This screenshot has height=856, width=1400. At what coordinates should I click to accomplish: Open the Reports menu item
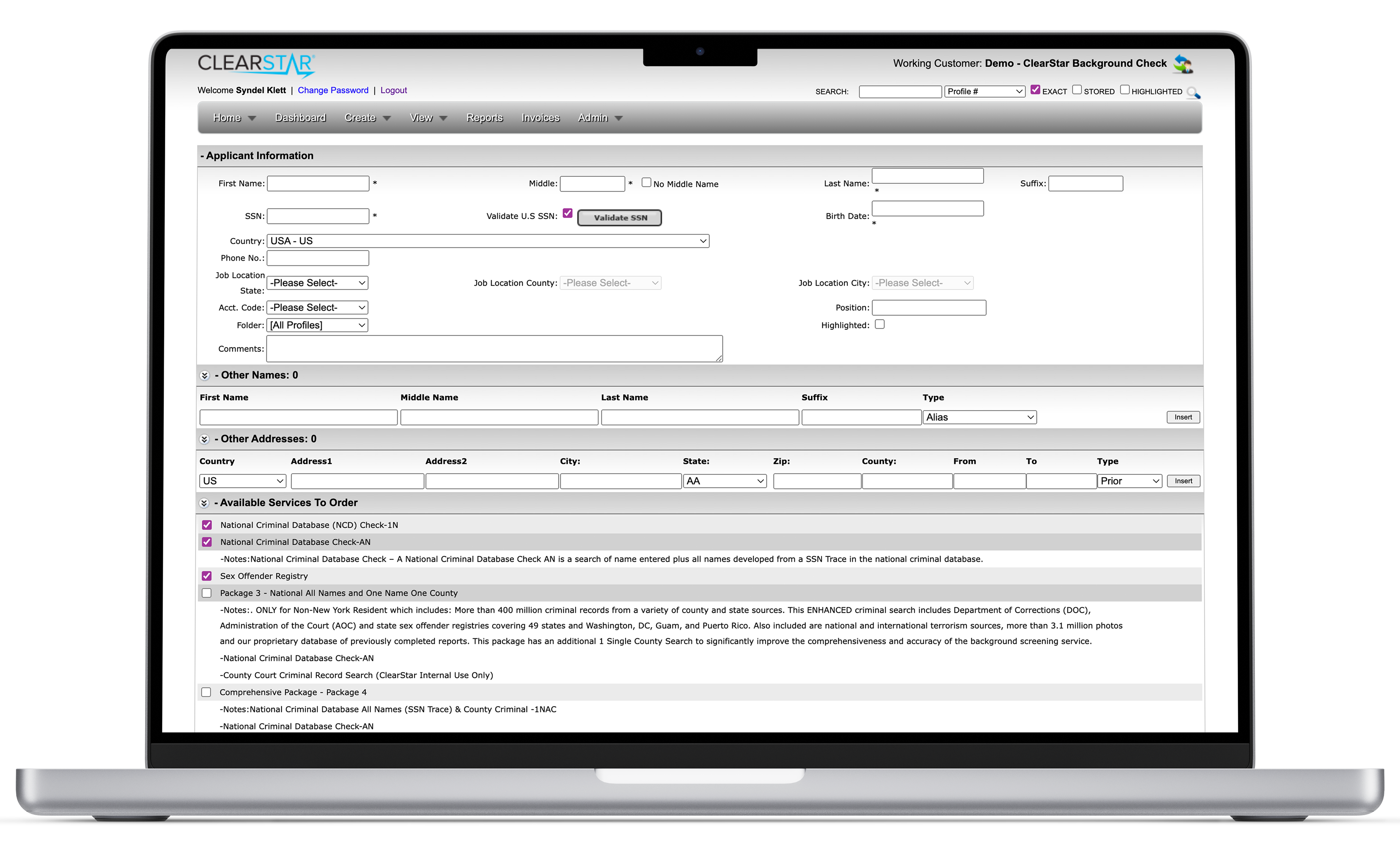click(x=484, y=118)
